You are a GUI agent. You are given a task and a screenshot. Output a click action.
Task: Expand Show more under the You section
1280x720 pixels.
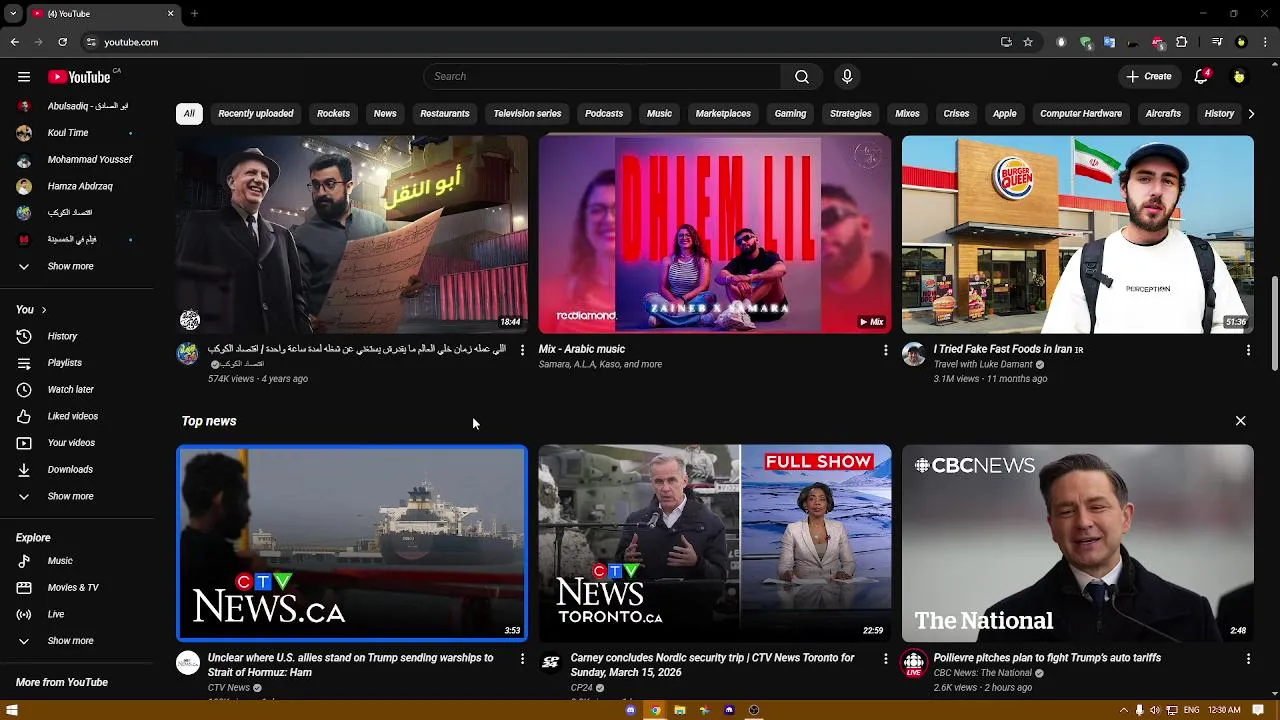click(70, 496)
